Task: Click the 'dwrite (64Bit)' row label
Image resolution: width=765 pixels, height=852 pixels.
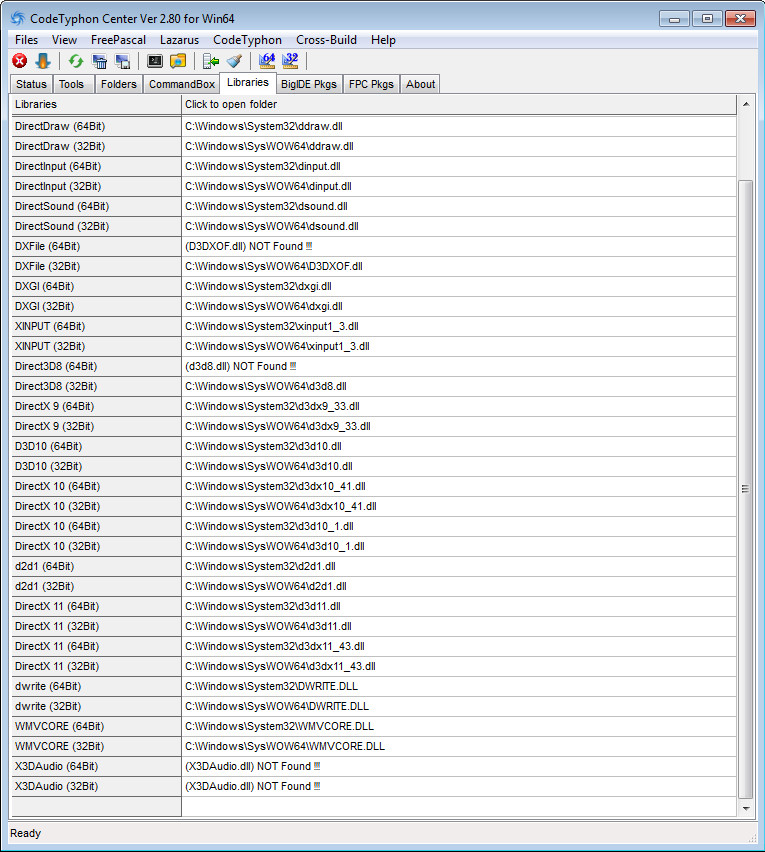Action: pyautogui.click(x=96, y=686)
